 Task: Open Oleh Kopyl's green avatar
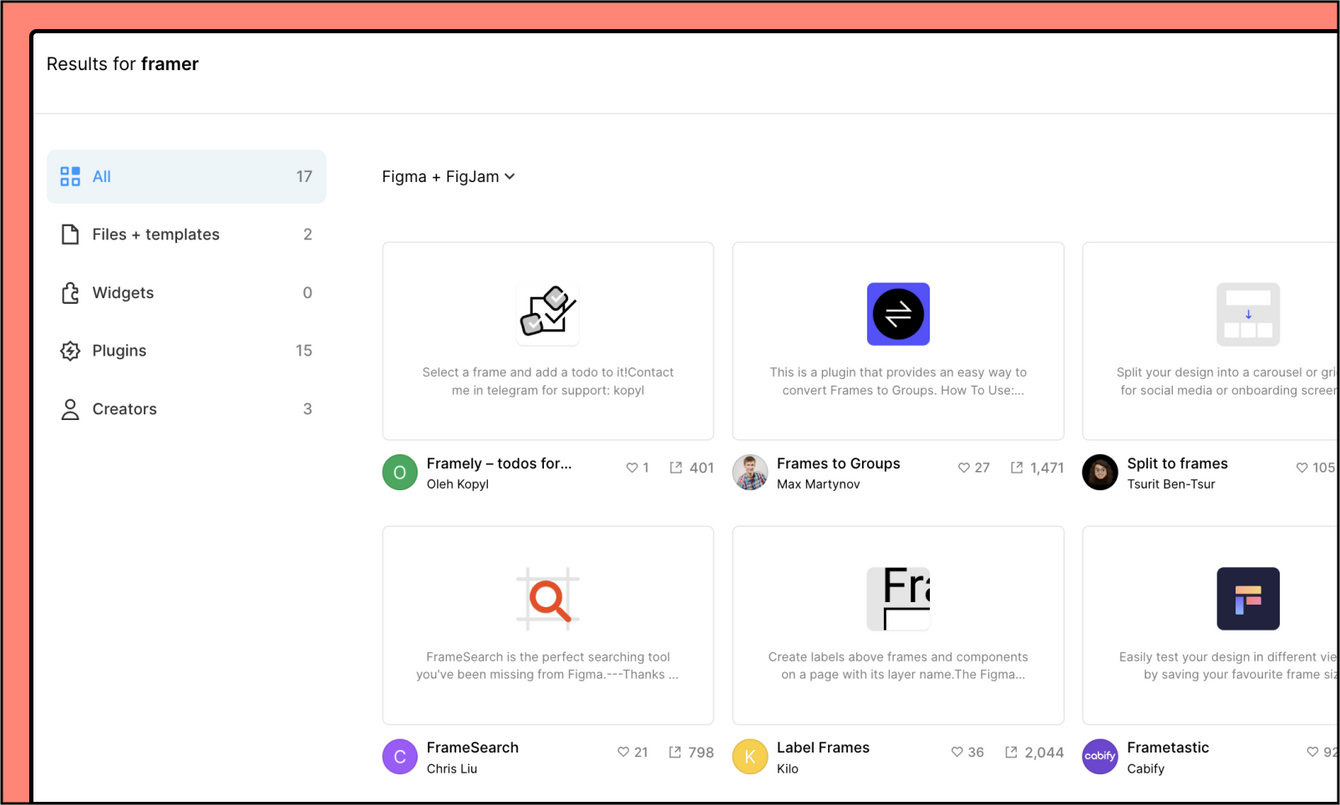(400, 473)
